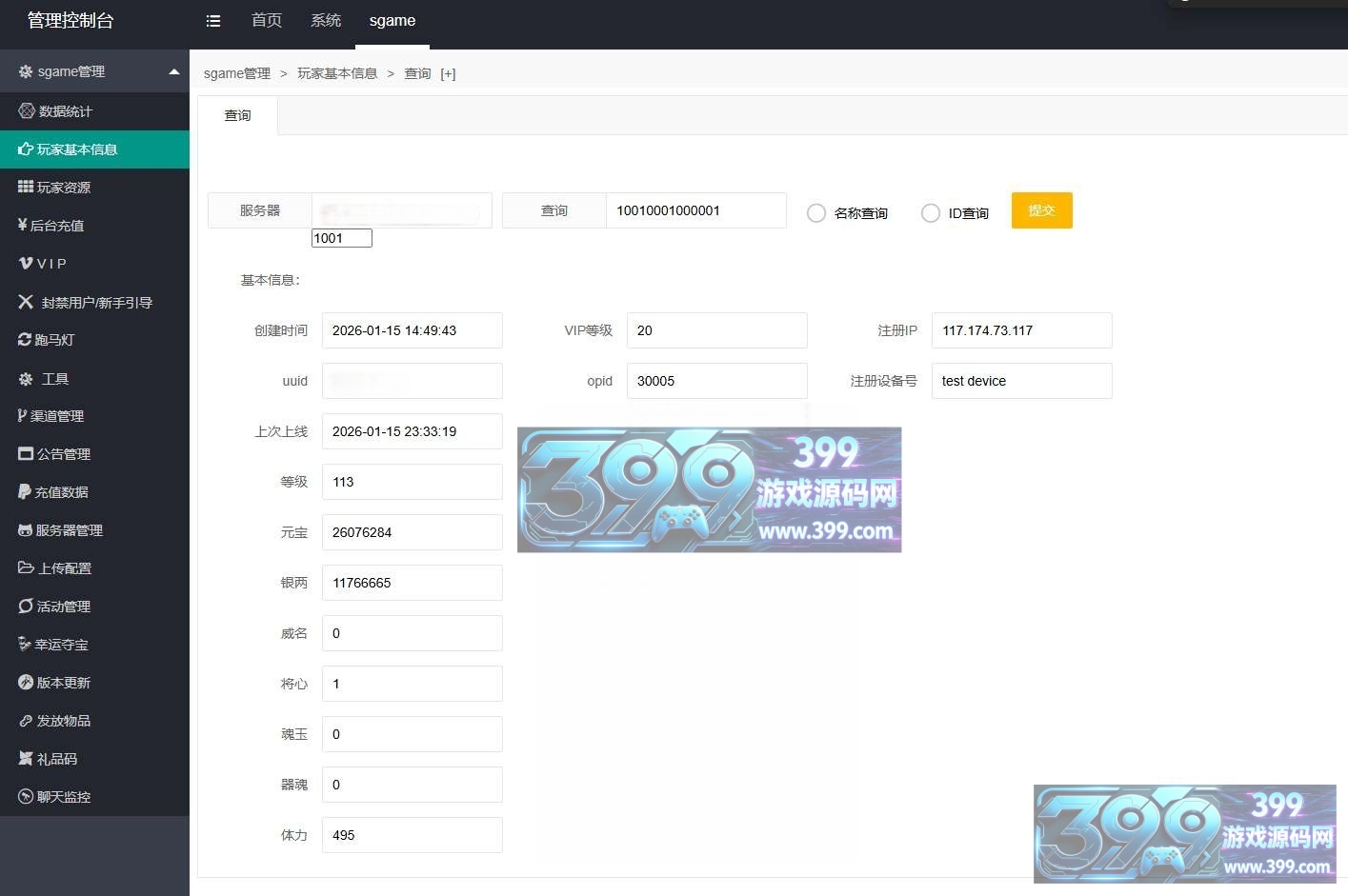1348x896 pixels.
Task: Click the 聊天监控 icon
Action: tap(26, 797)
